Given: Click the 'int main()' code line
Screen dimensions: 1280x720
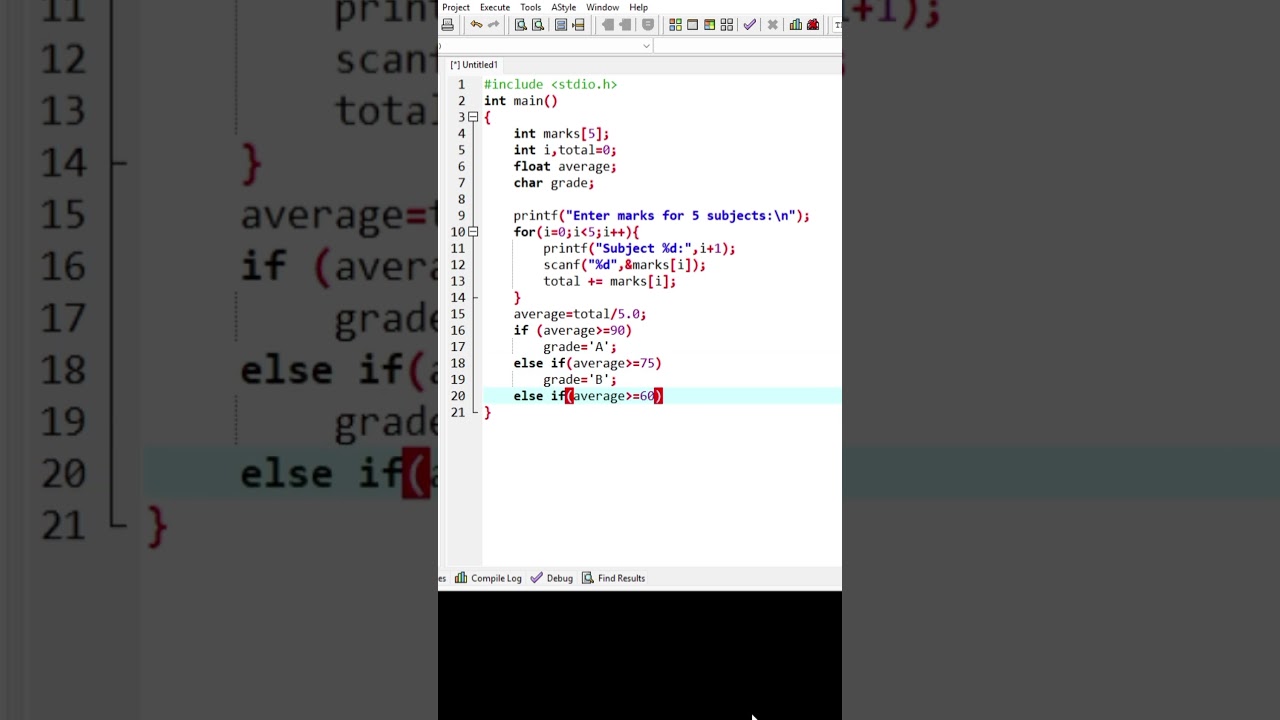Looking at the screenshot, I should [521, 101].
